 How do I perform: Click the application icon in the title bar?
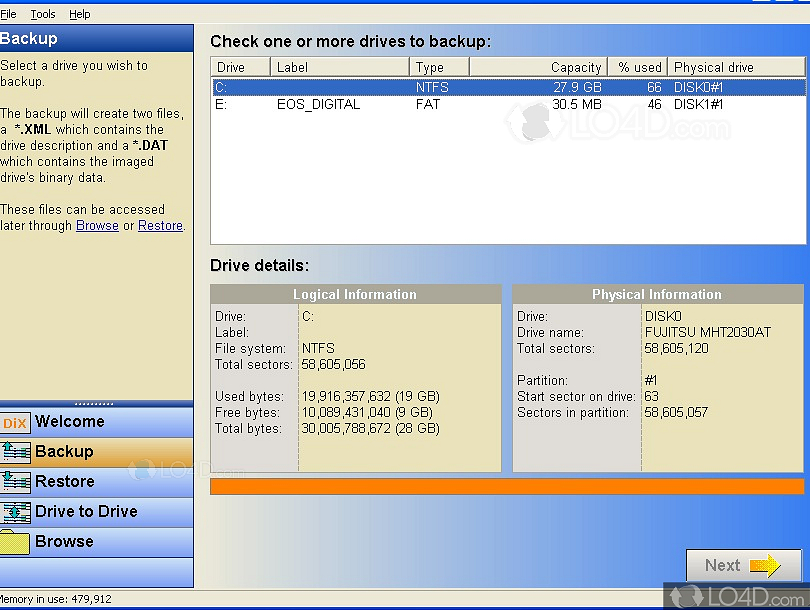click(x=10, y=4)
